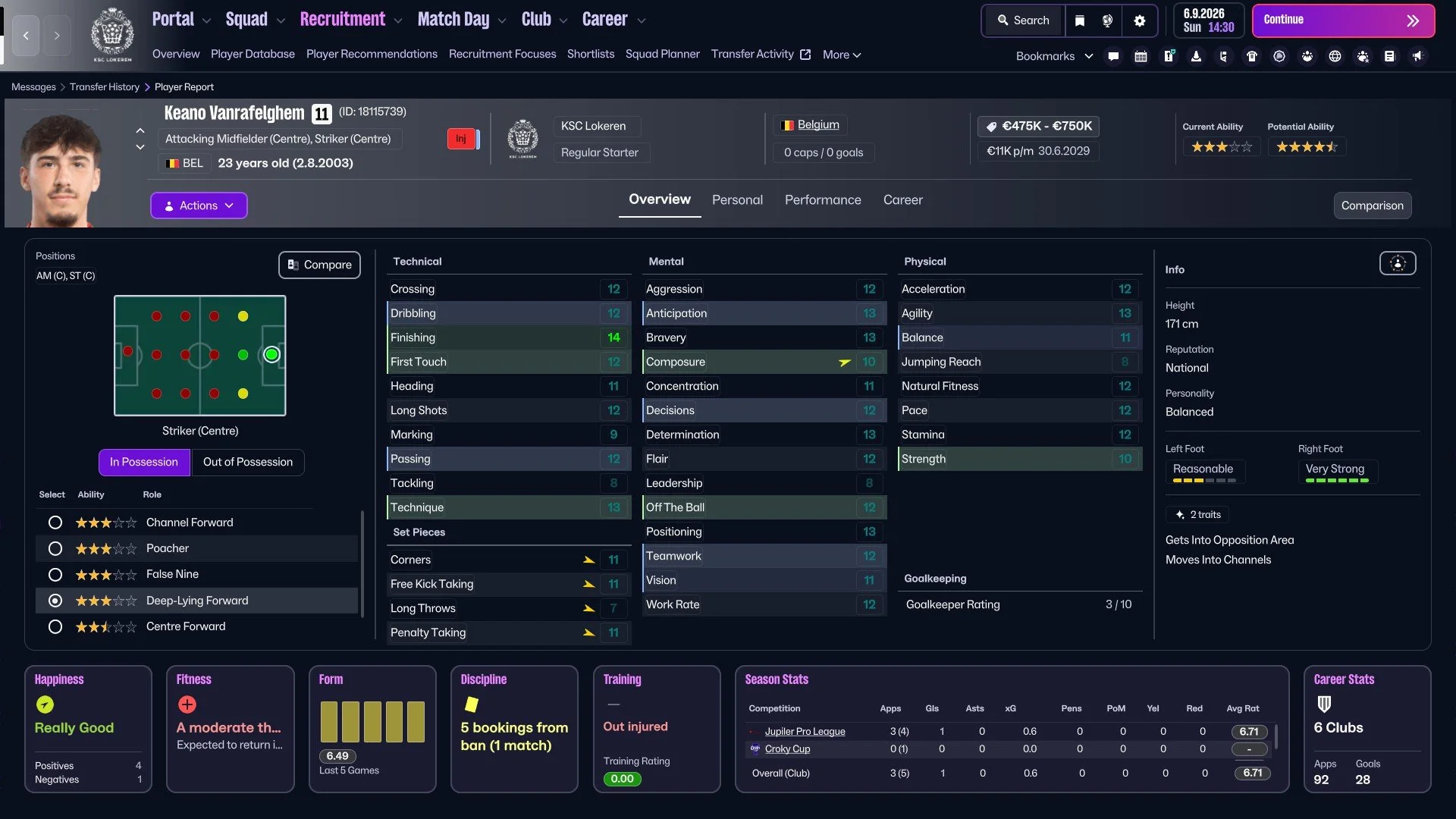
Task: Click the megaphone bookmark icon
Action: 1417,56
